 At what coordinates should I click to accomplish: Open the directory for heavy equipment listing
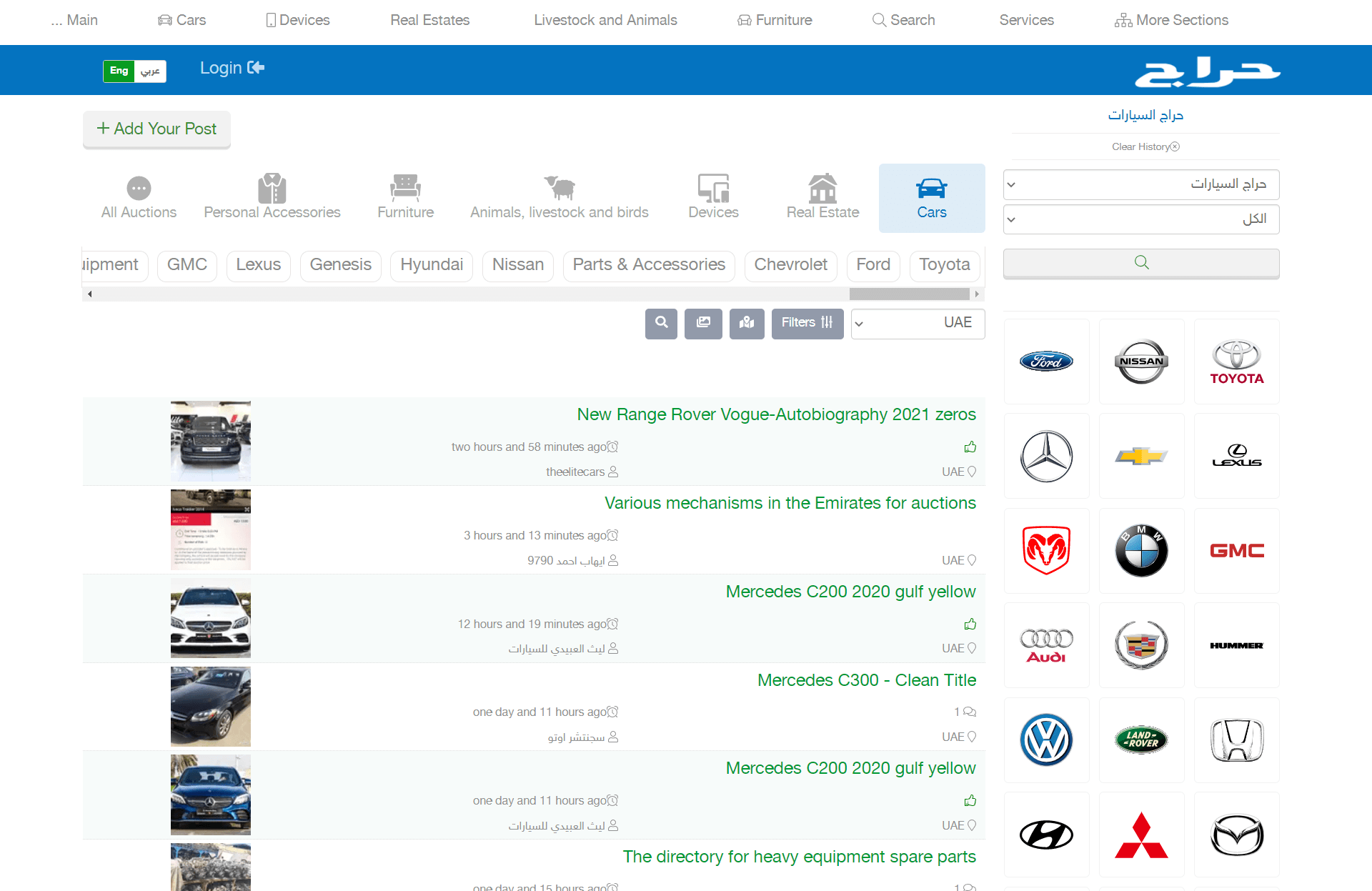(799, 857)
